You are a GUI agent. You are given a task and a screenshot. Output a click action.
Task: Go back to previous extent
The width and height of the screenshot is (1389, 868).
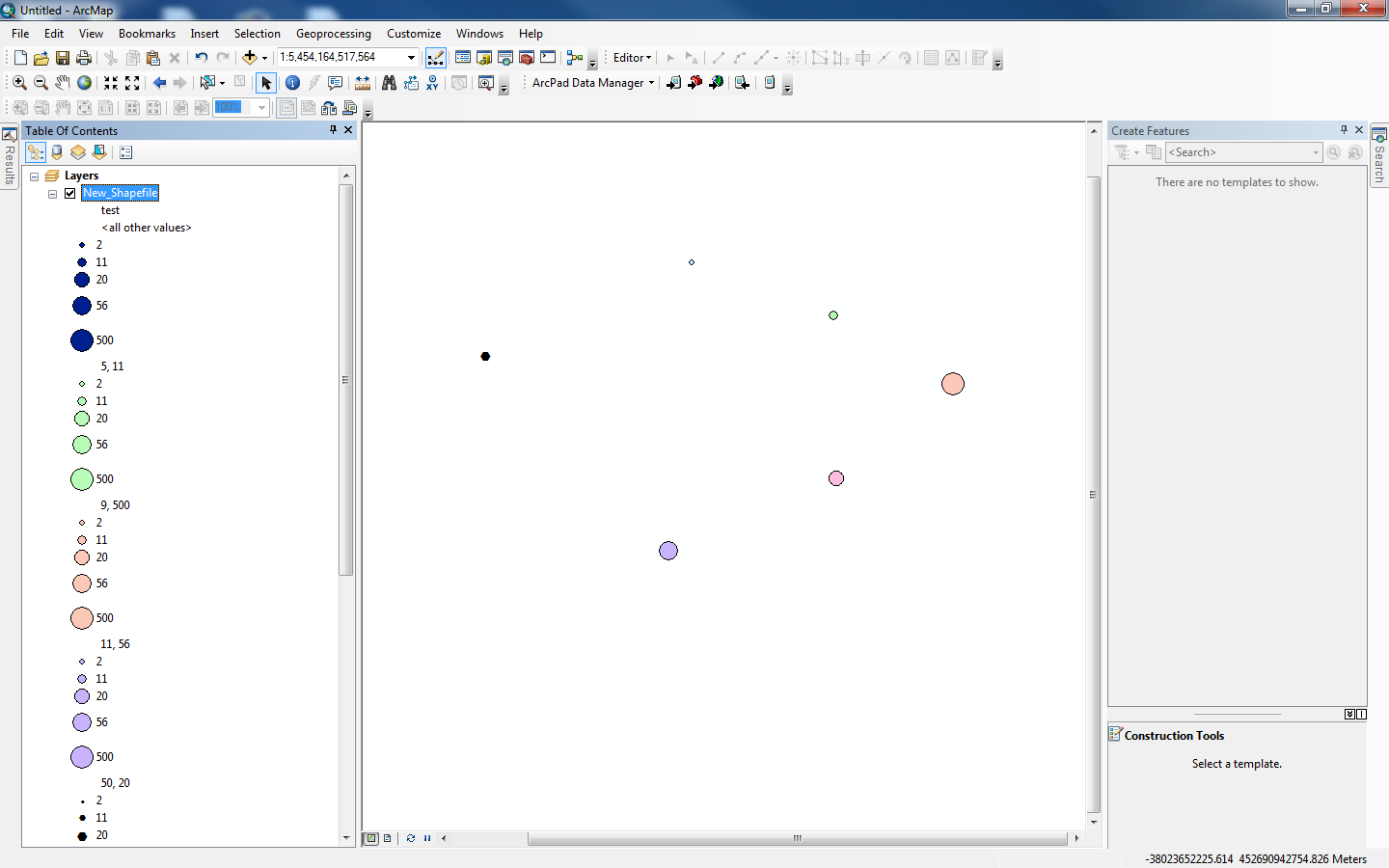pyautogui.click(x=159, y=83)
